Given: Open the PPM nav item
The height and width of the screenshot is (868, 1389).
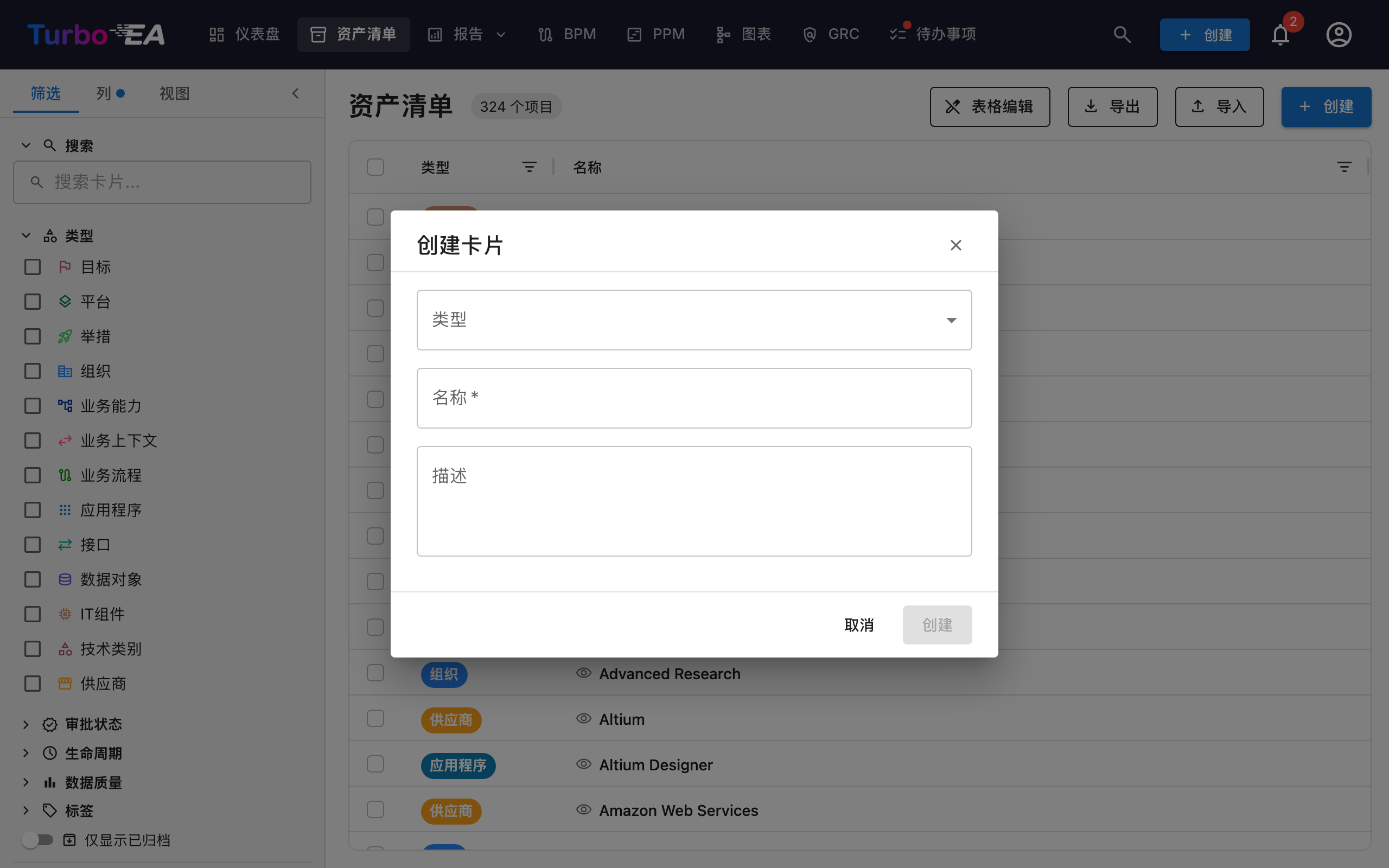Looking at the screenshot, I should [x=656, y=34].
